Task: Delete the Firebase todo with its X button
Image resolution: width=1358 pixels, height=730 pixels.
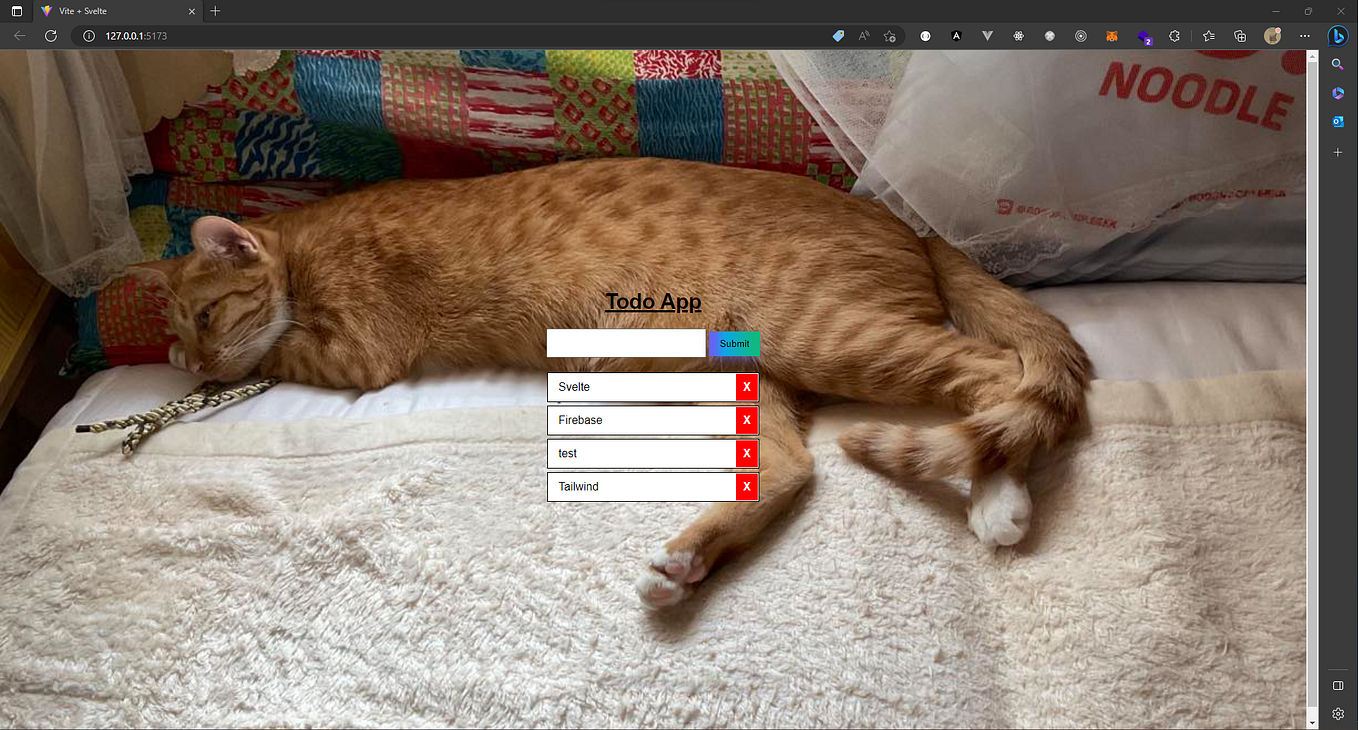Action: (746, 420)
